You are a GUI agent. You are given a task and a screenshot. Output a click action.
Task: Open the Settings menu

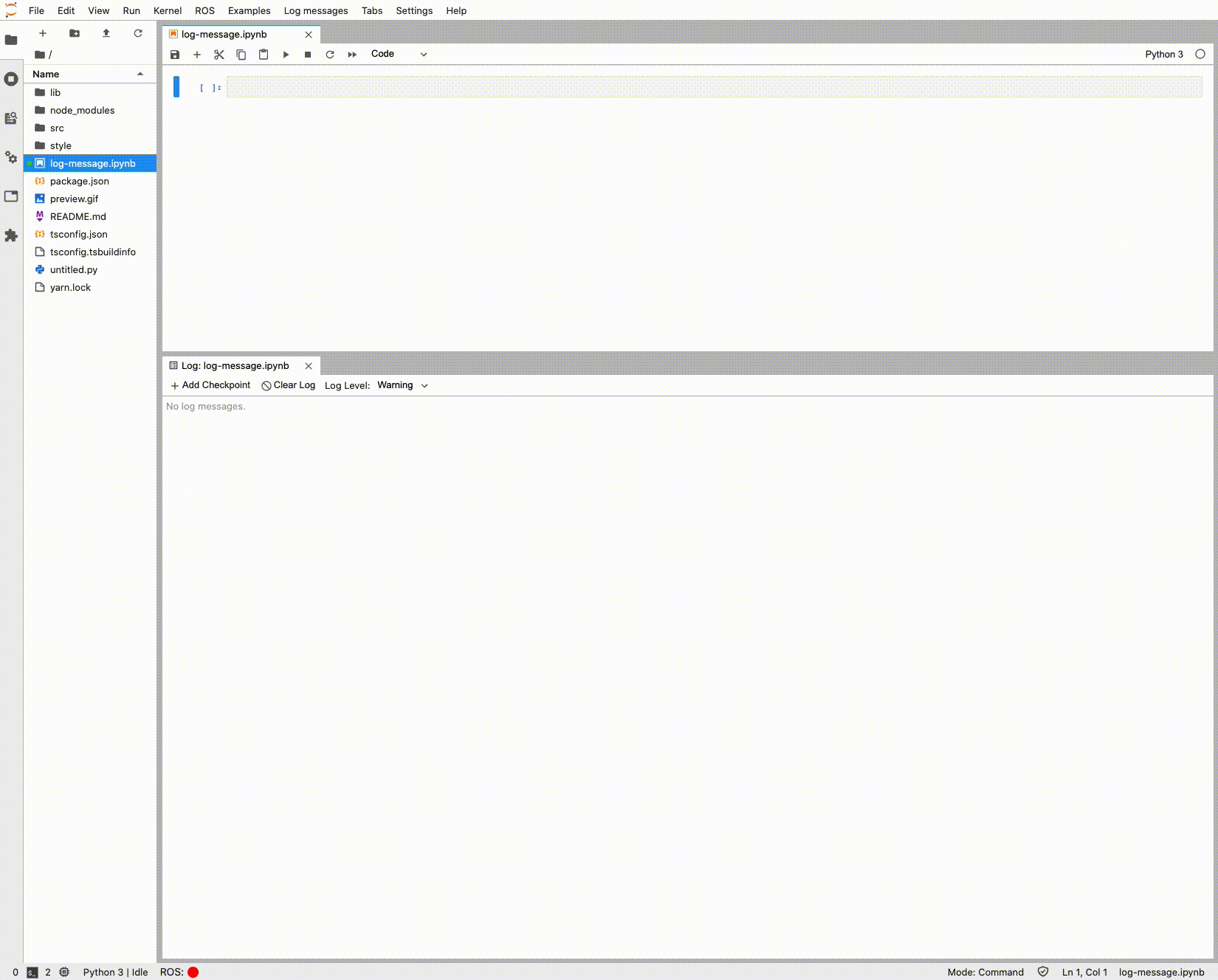[414, 10]
